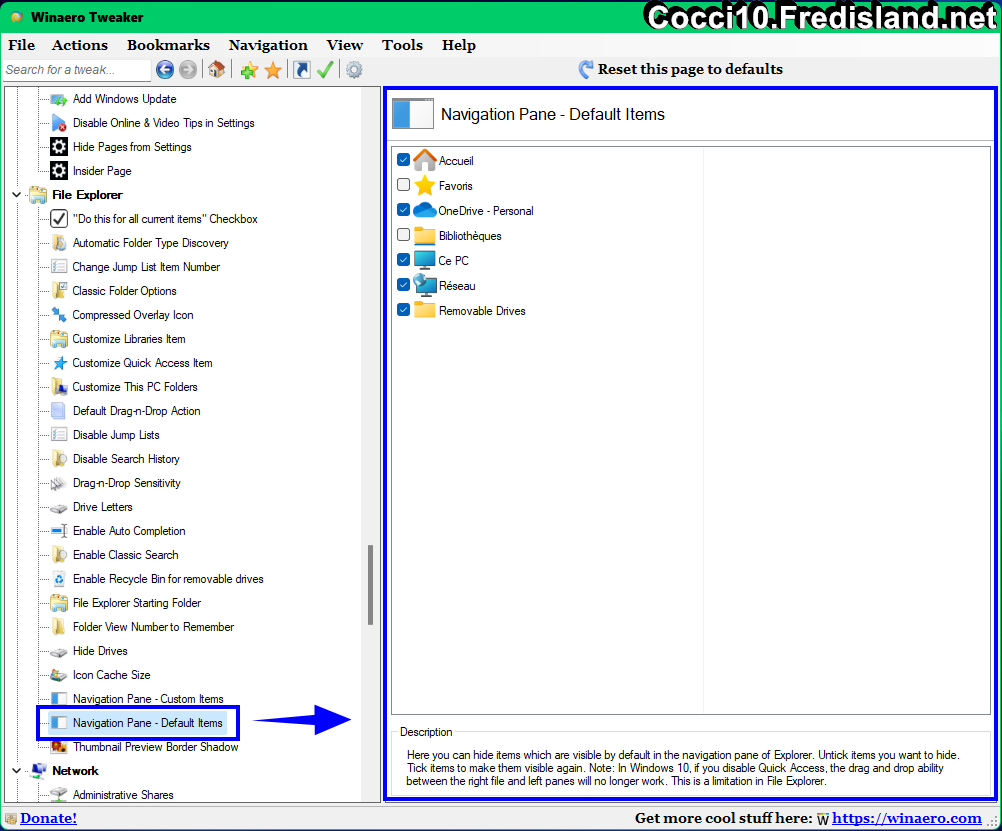Select Navigation Pane - Custom Items
The height and width of the screenshot is (831, 1002).
(148, 699)
